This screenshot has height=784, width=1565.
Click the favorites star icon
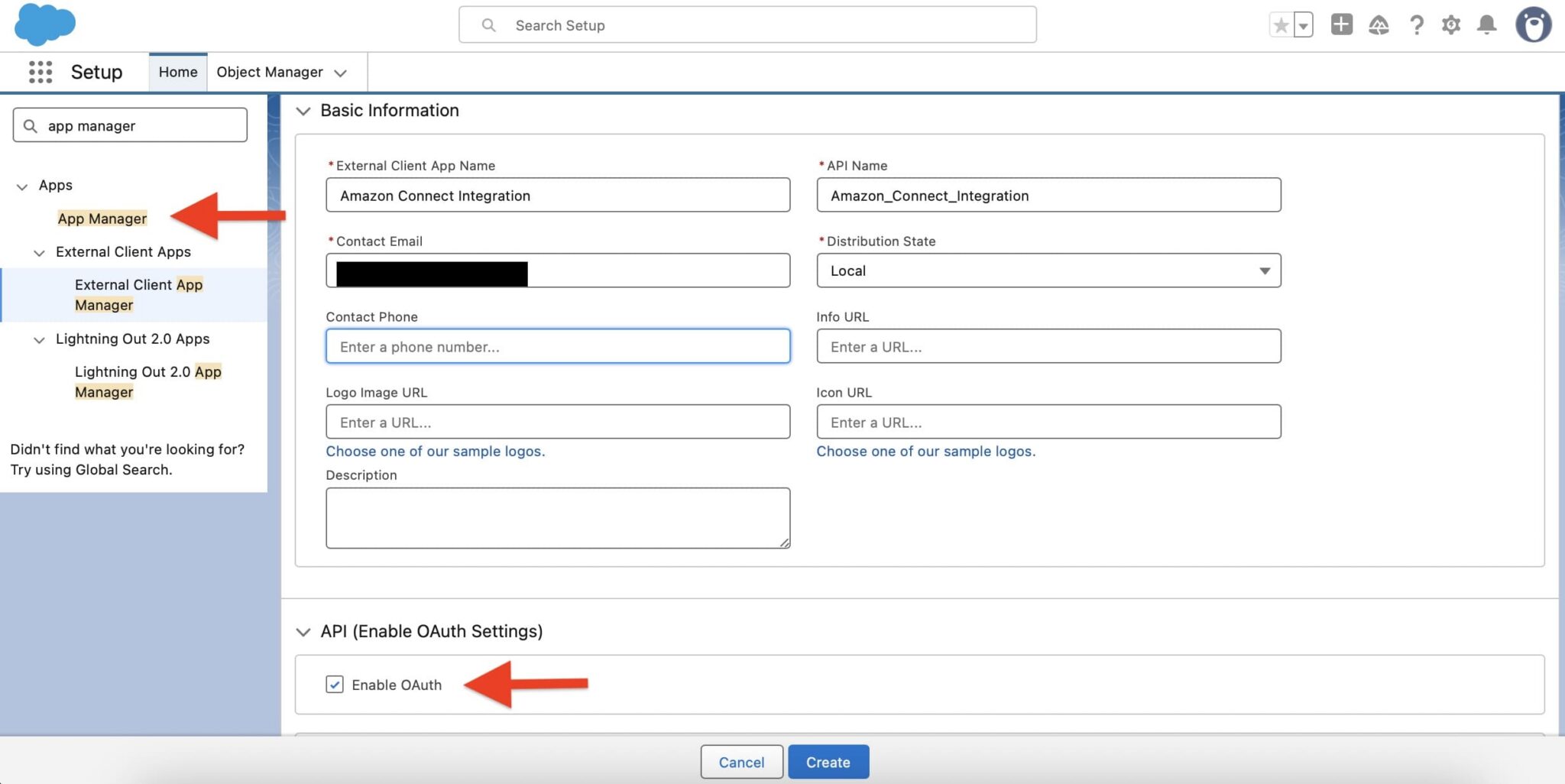coord(1280,24)
